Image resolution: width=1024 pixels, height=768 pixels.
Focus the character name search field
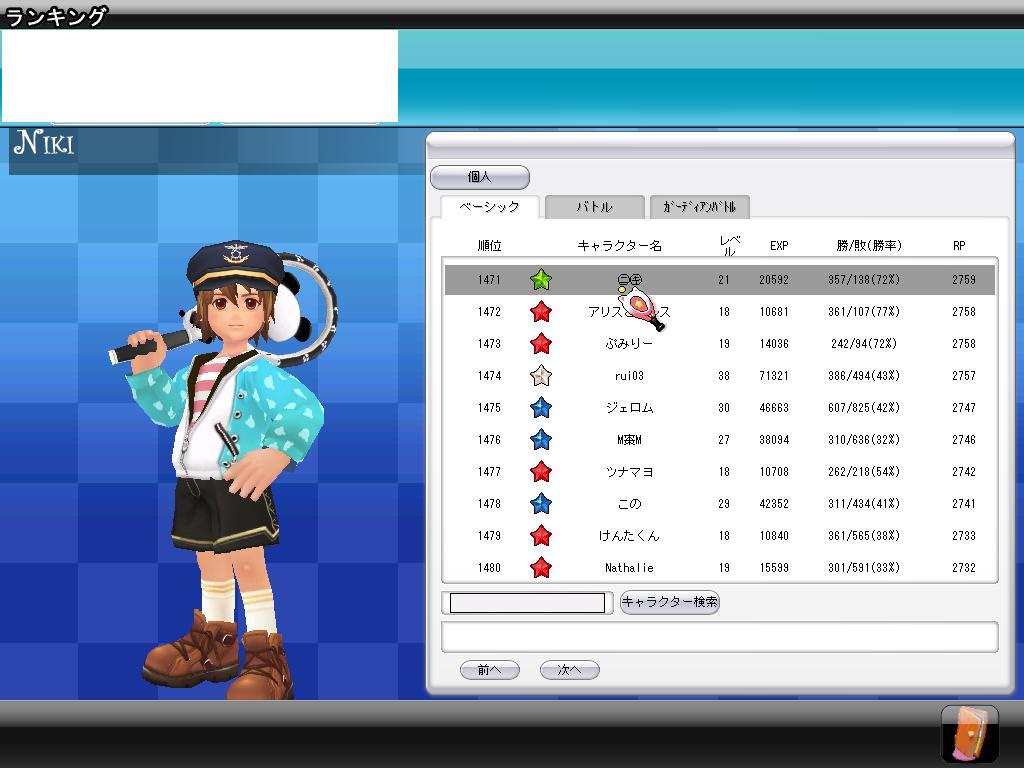coord(527,603)
